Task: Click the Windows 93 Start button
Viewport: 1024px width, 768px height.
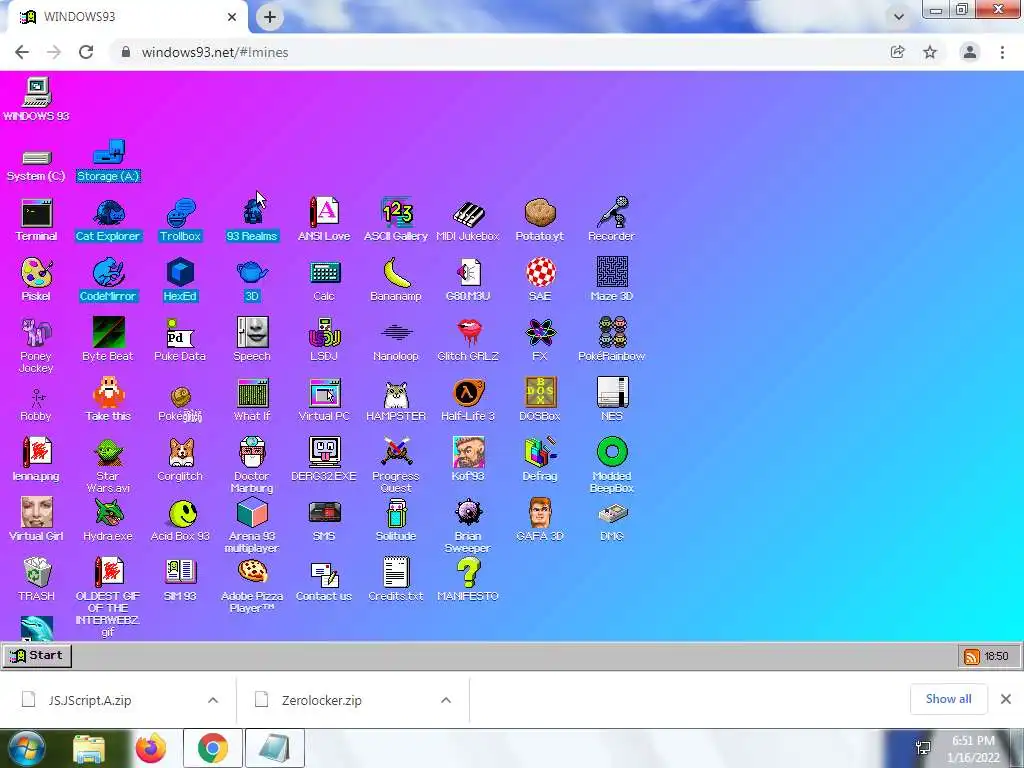Action: click(37, 656)
